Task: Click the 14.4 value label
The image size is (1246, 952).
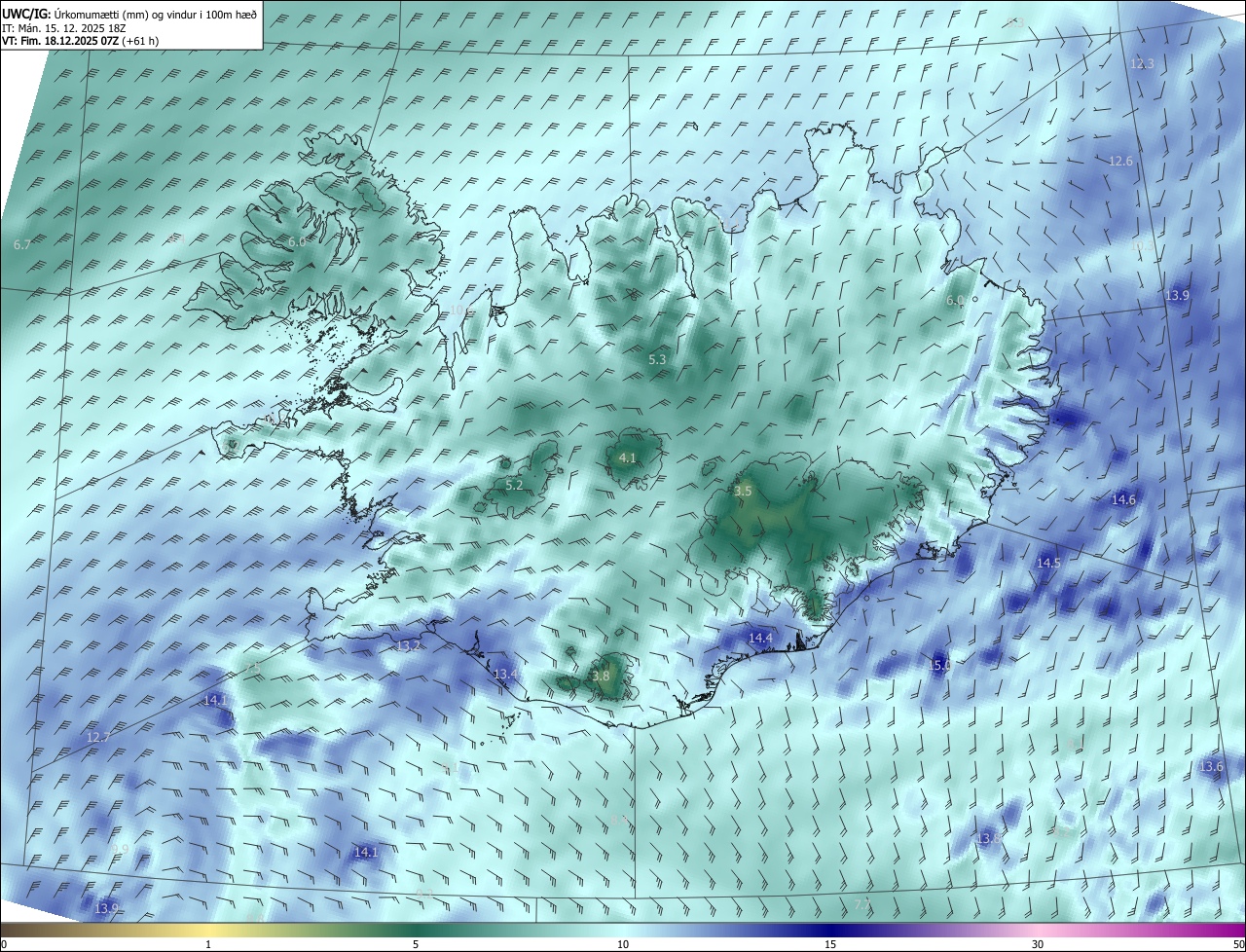Action: 760,639
